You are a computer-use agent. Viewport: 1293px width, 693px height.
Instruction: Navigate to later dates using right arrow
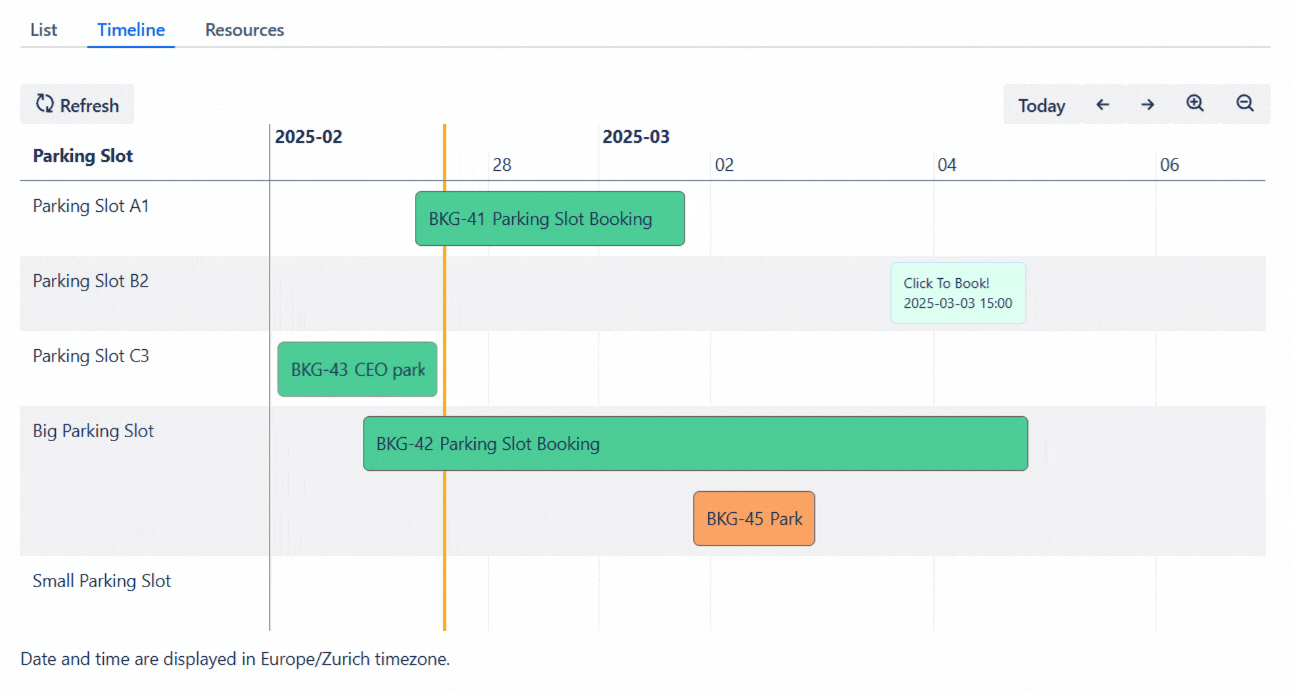coord(1147,103)
